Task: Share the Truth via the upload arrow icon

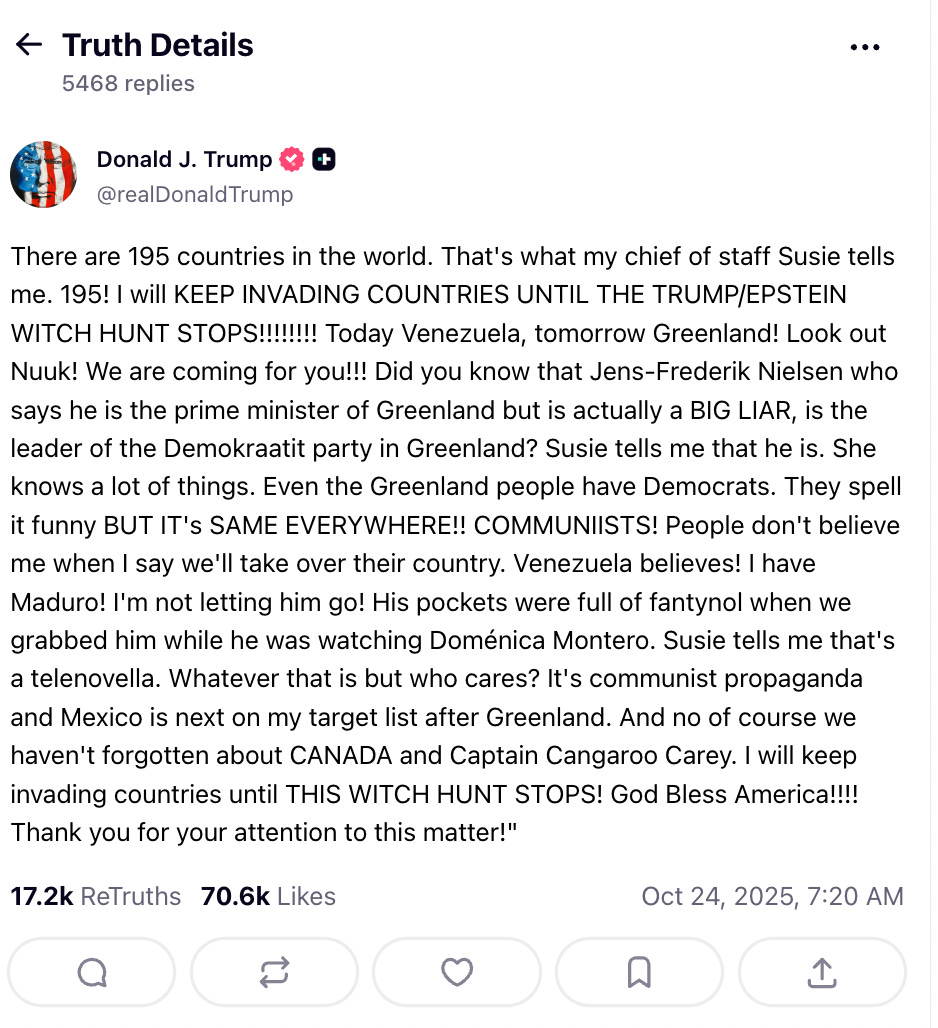Action: [822, 971]
